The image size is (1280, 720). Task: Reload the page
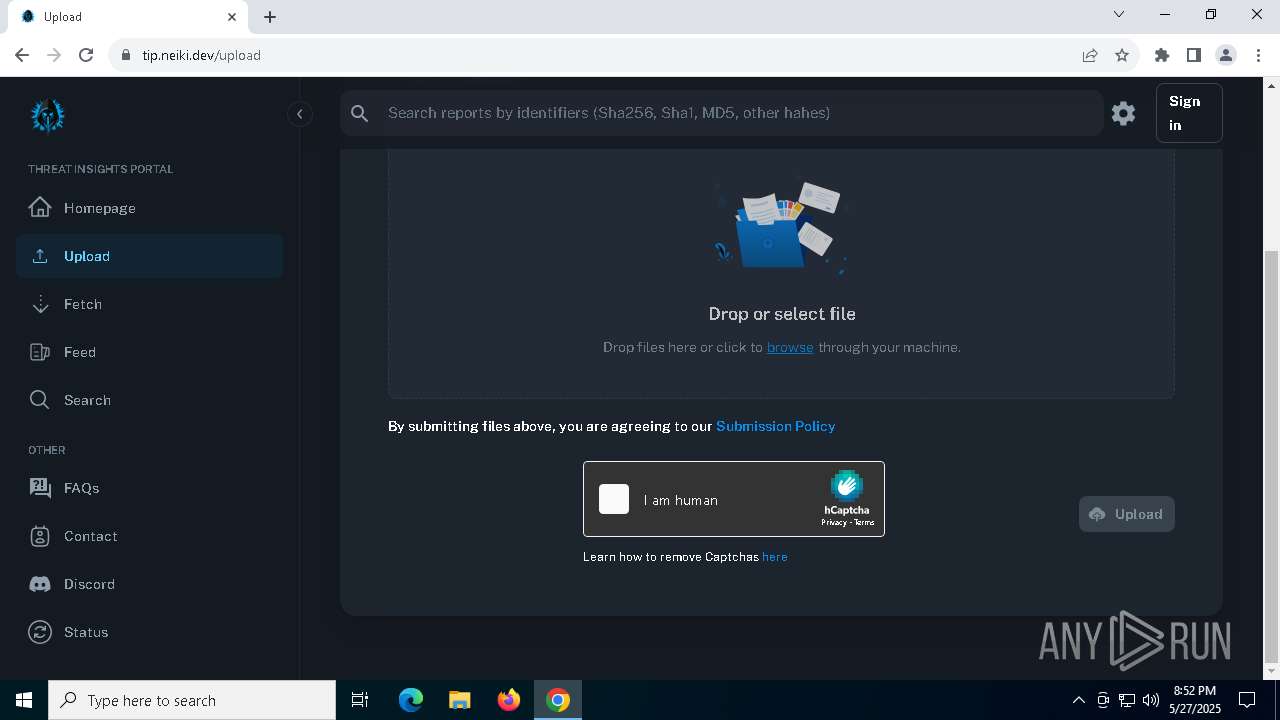click(x=86, y=55)
